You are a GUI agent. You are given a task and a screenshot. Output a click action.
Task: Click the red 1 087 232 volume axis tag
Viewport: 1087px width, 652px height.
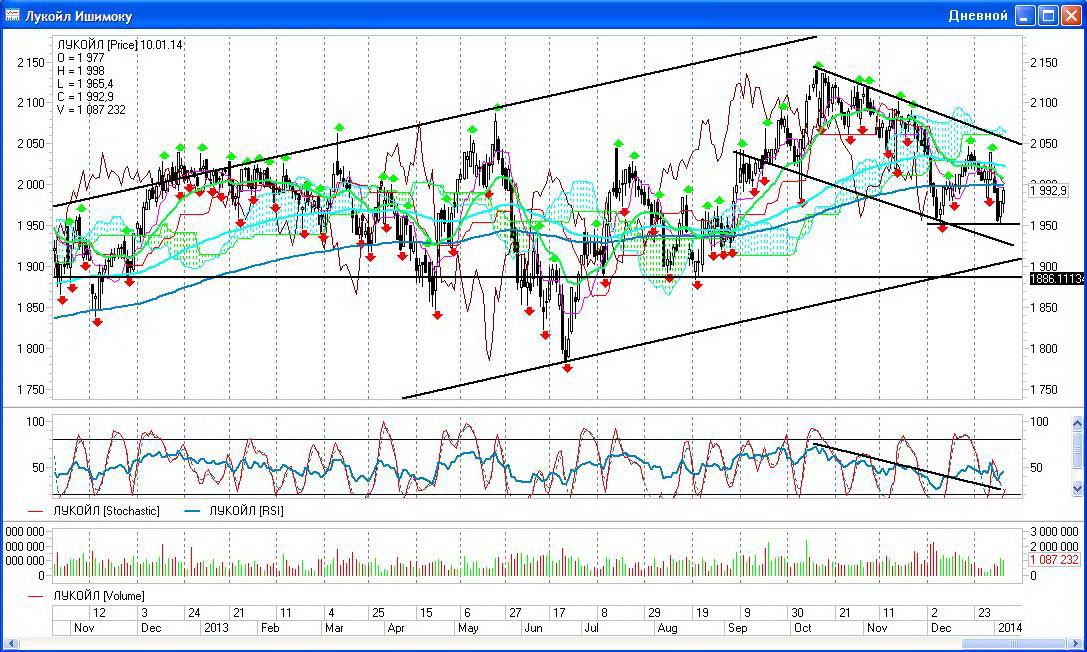click(x=1054, y=560)
